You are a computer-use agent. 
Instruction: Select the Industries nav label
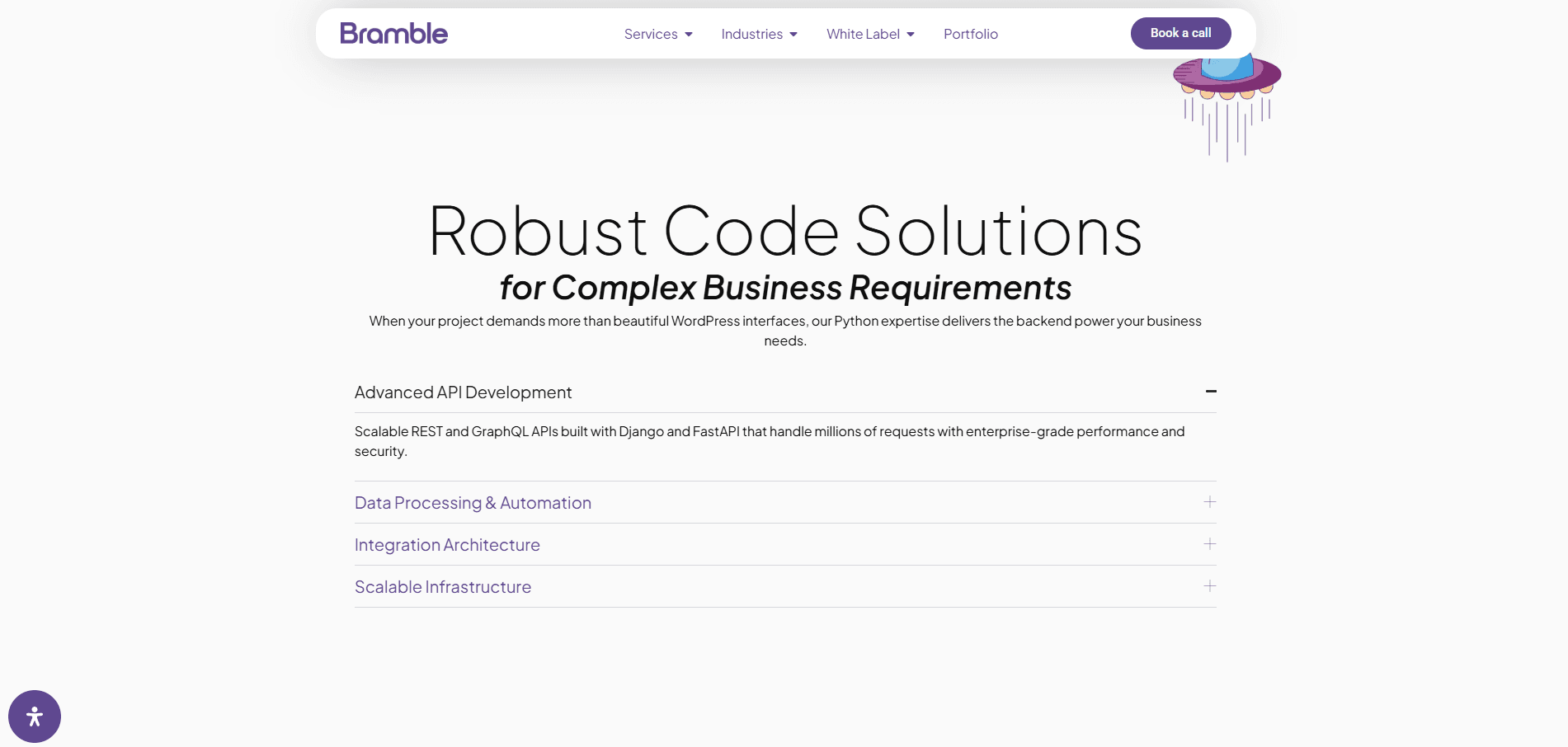751,35
